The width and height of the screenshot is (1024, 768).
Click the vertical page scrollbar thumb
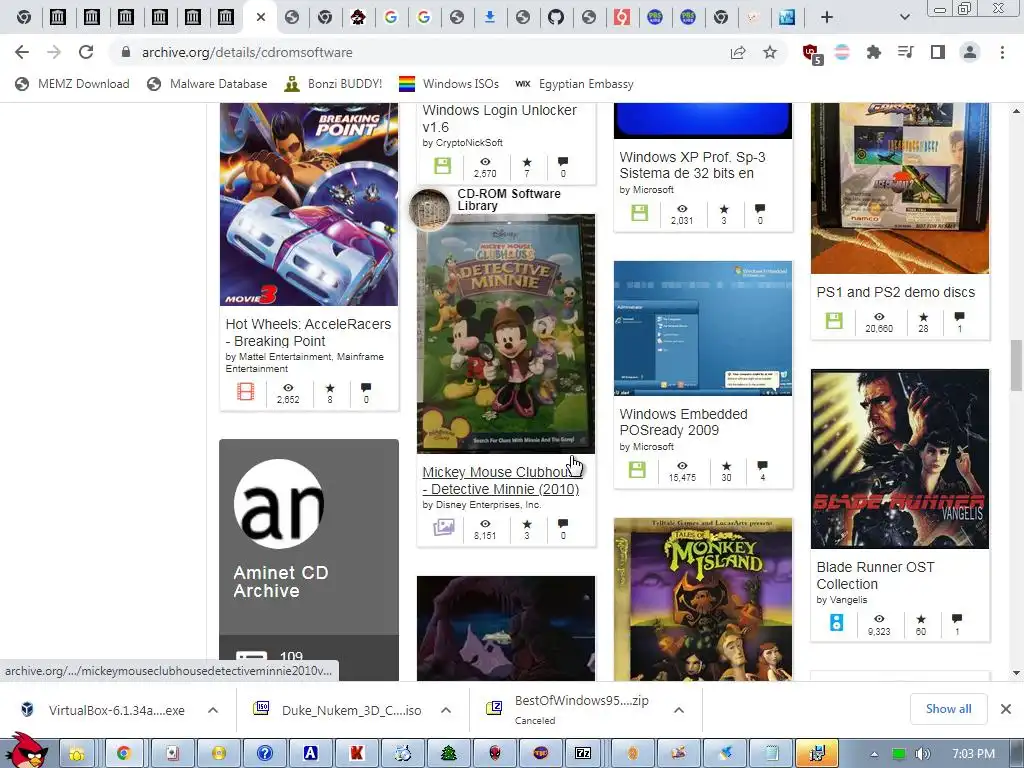pyautogui.click(x=1016, y=366)
